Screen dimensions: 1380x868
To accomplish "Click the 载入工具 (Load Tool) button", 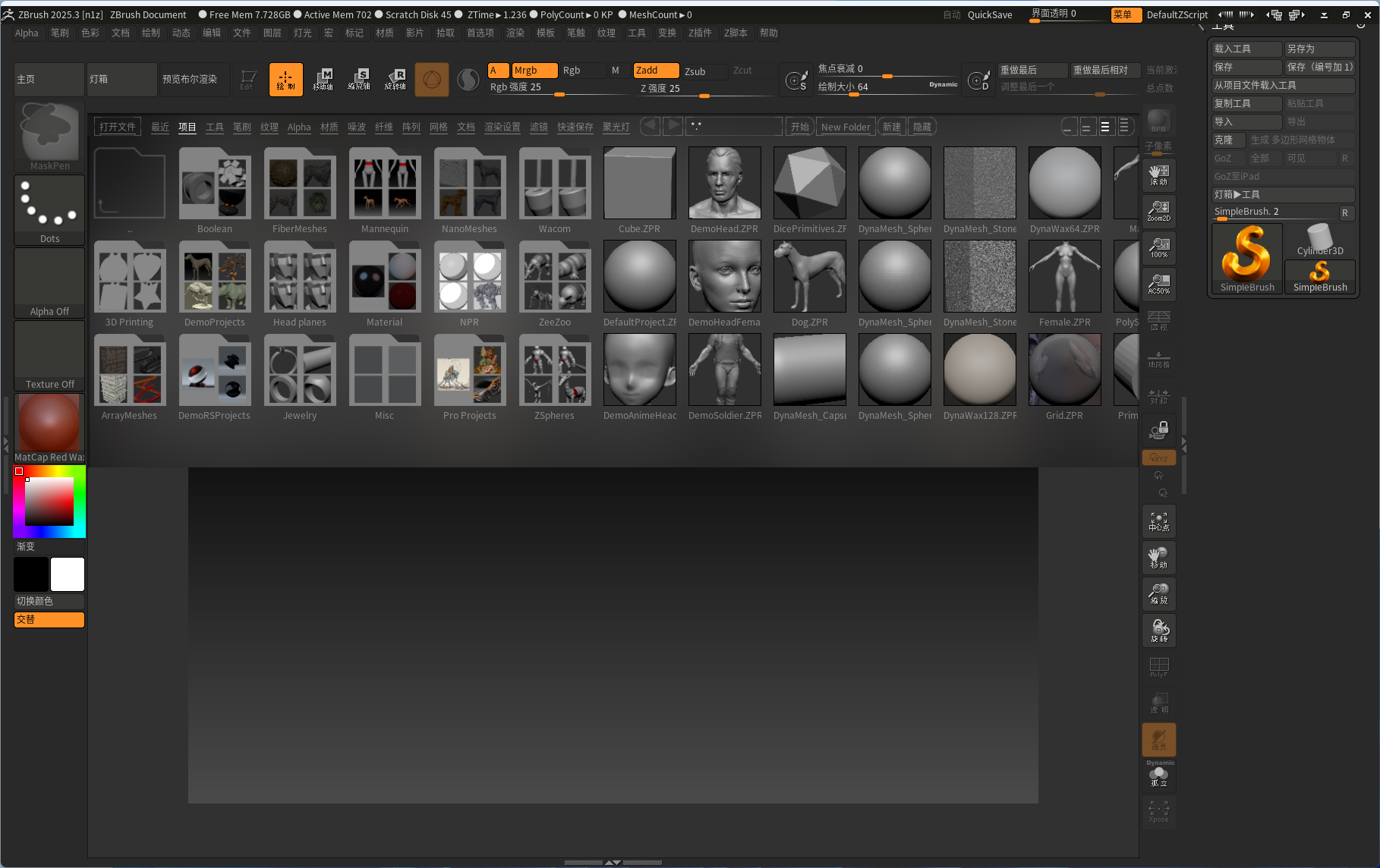I will 1246,49.
